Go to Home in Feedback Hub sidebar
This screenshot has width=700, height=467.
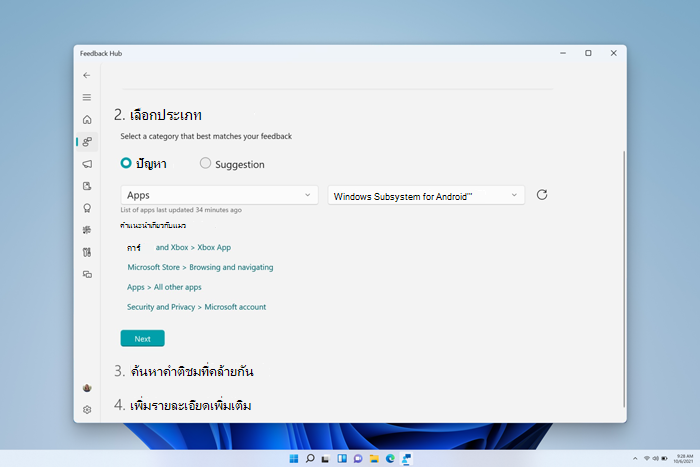click(x=87, y=120)
